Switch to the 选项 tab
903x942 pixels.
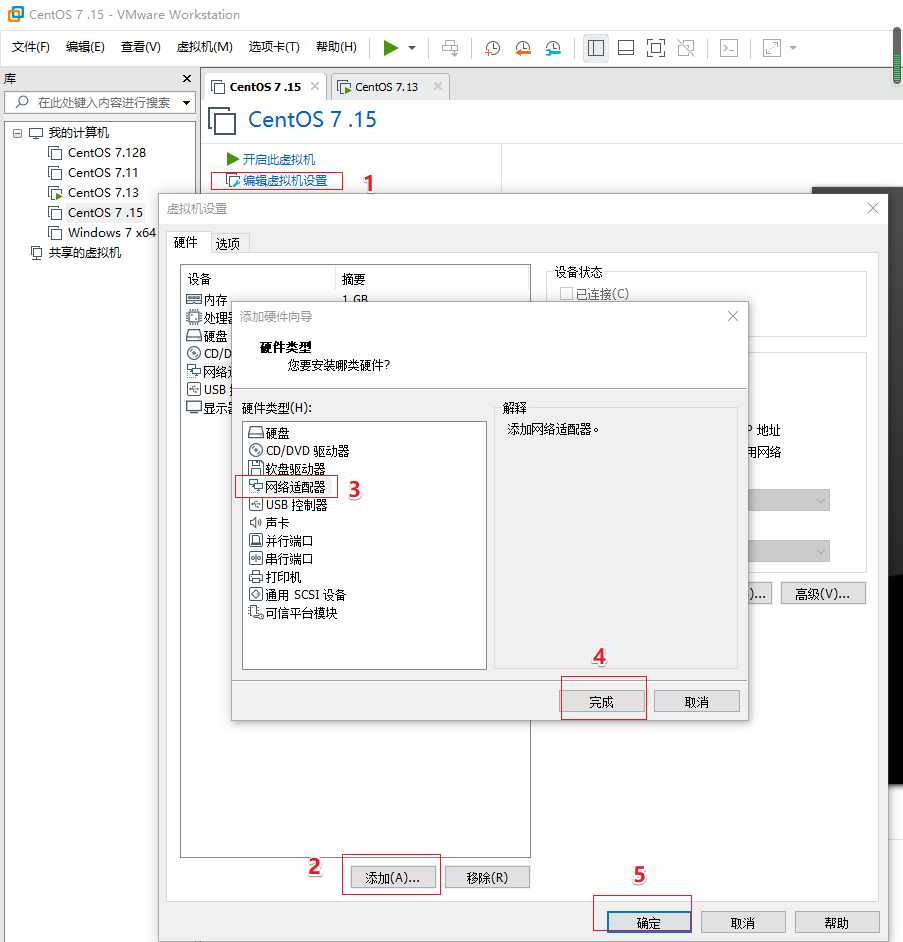coord(229,242)
